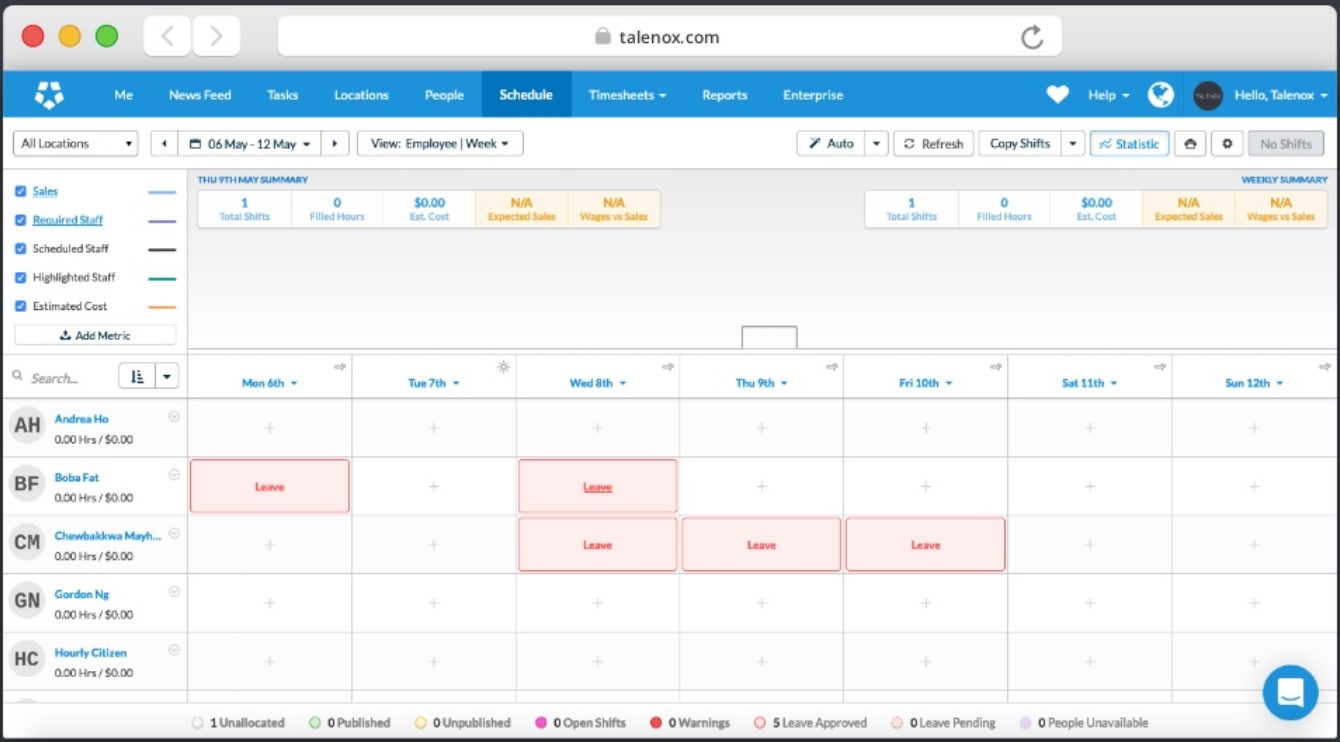Open the All Locations dropdown
The width and height of the screenshot is (1340, 742).
click(76, 144)
